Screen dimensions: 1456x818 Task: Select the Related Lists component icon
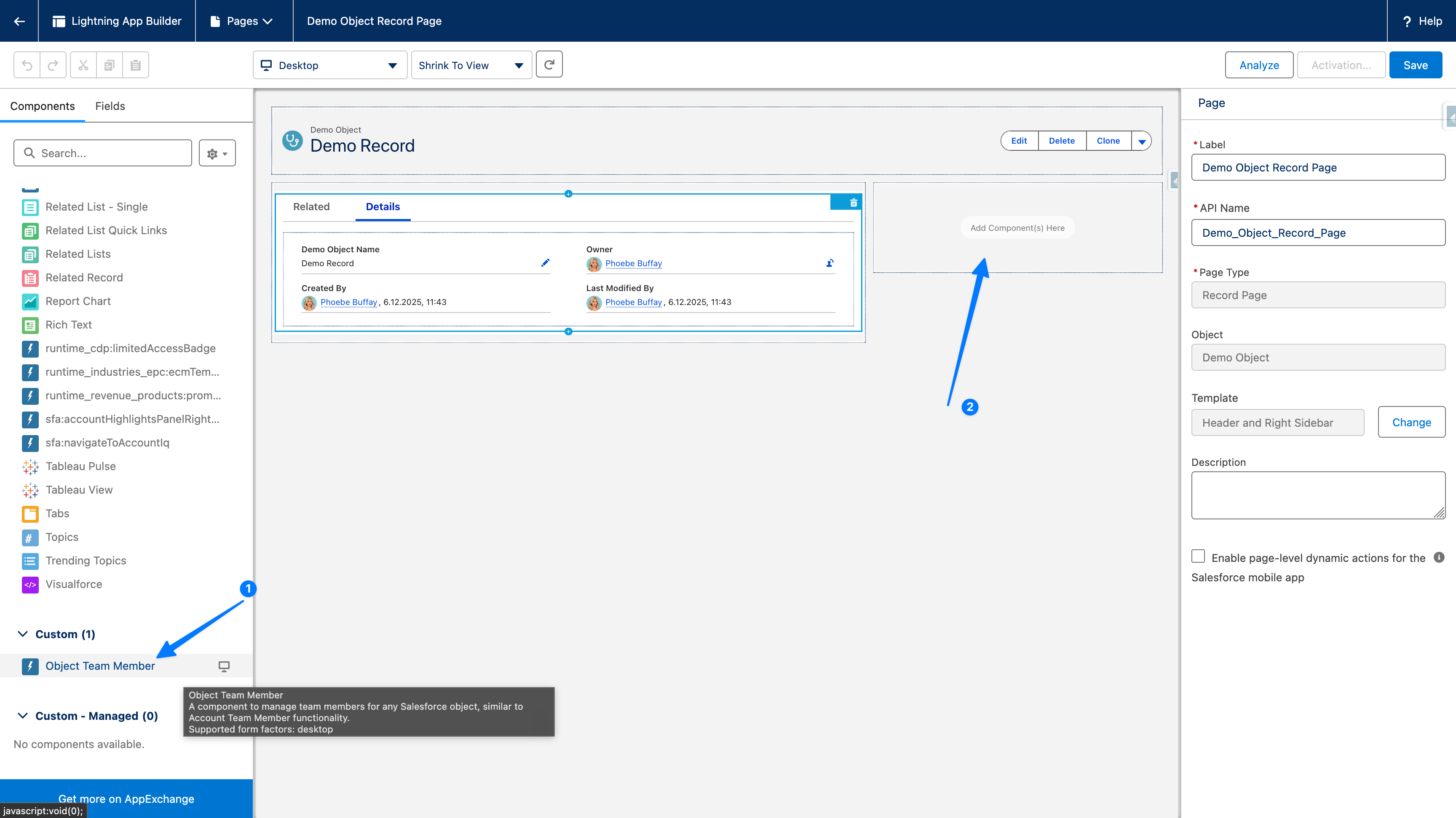30,254
